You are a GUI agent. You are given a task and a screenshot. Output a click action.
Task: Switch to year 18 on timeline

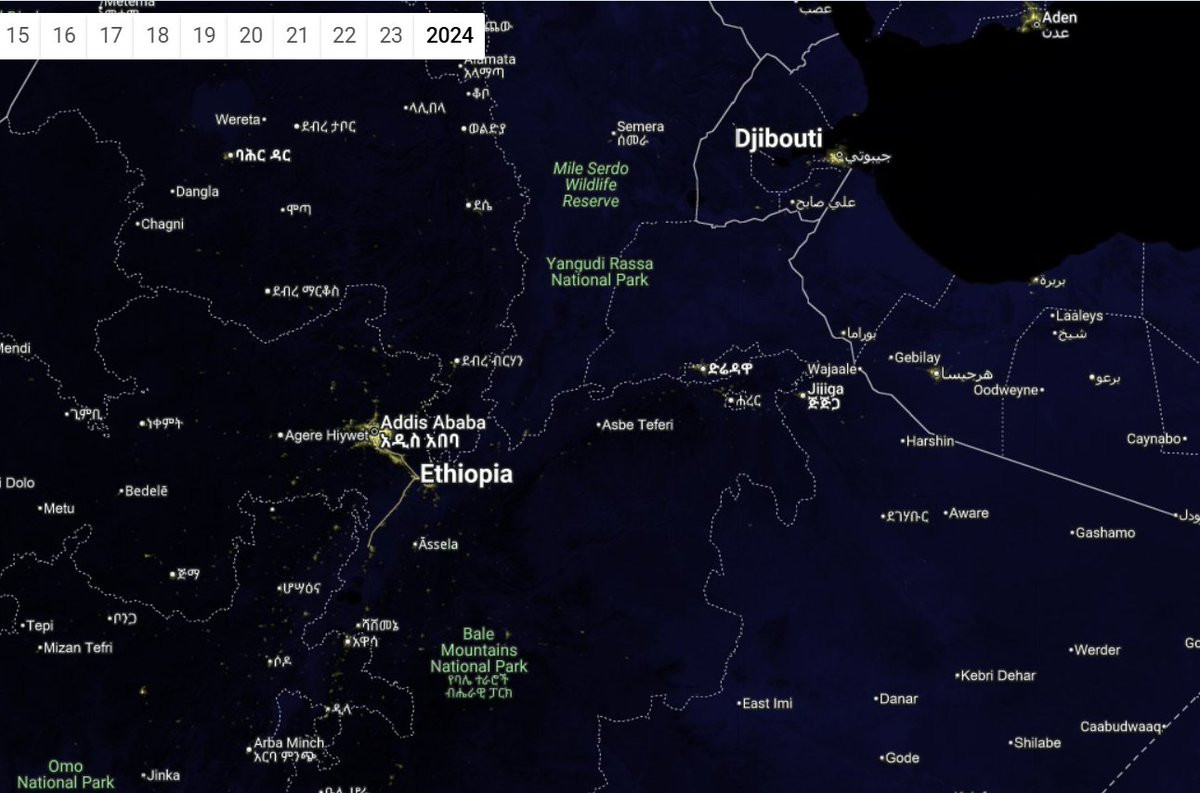(x=157, y=36)
